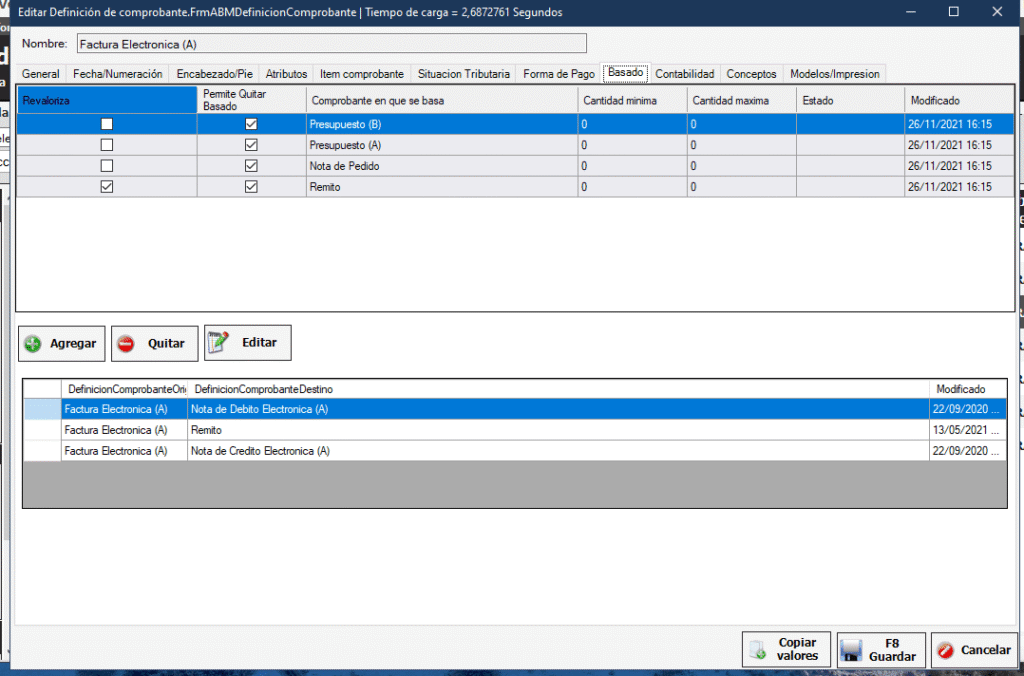Click the Nombre text field
1024x676 pixels.
point(330,44)
